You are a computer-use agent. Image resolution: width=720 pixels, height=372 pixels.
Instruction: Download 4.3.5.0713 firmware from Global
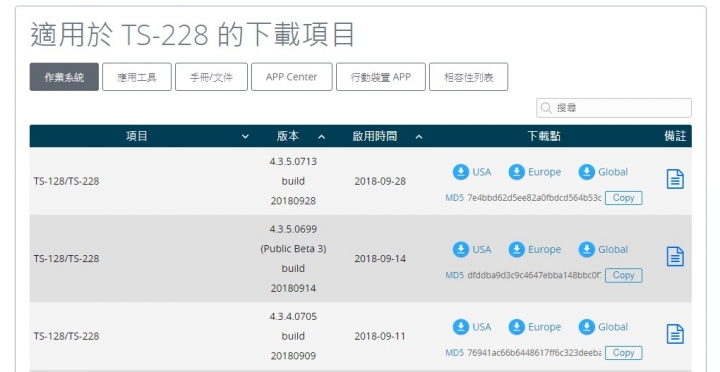[x=602, y=172]
